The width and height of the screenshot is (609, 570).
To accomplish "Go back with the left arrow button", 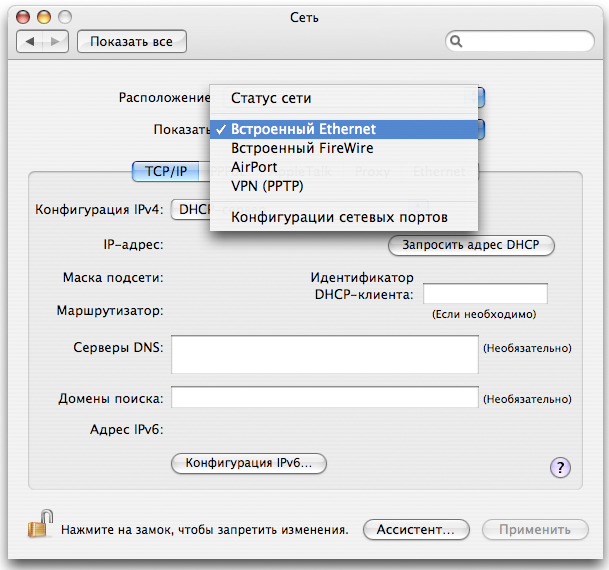I will (32, 41).
